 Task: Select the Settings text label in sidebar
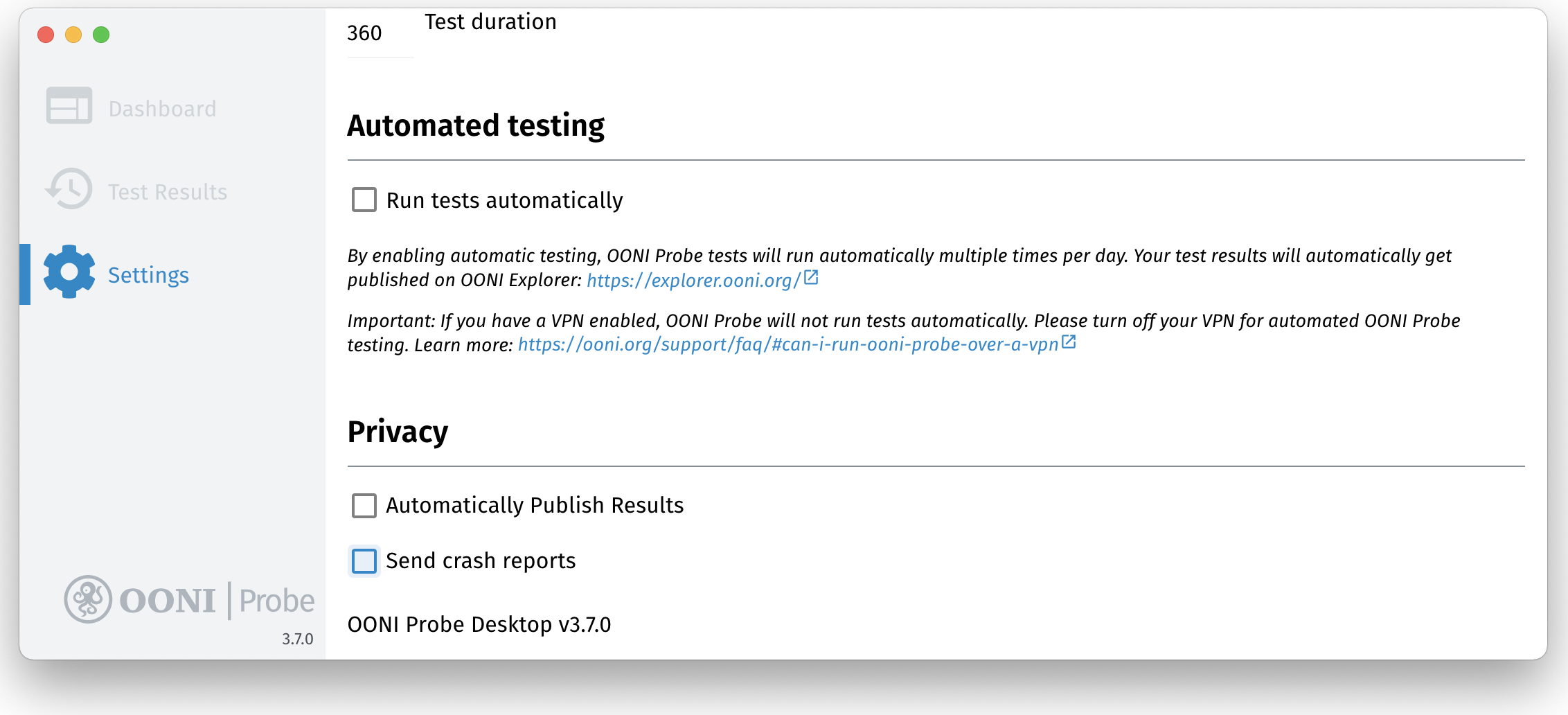point(148,275)
